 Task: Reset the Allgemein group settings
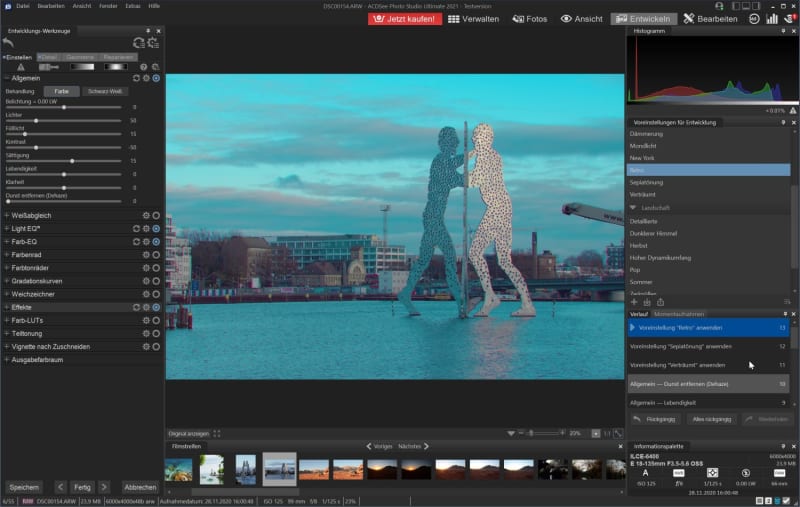click(x=136, y=78)
